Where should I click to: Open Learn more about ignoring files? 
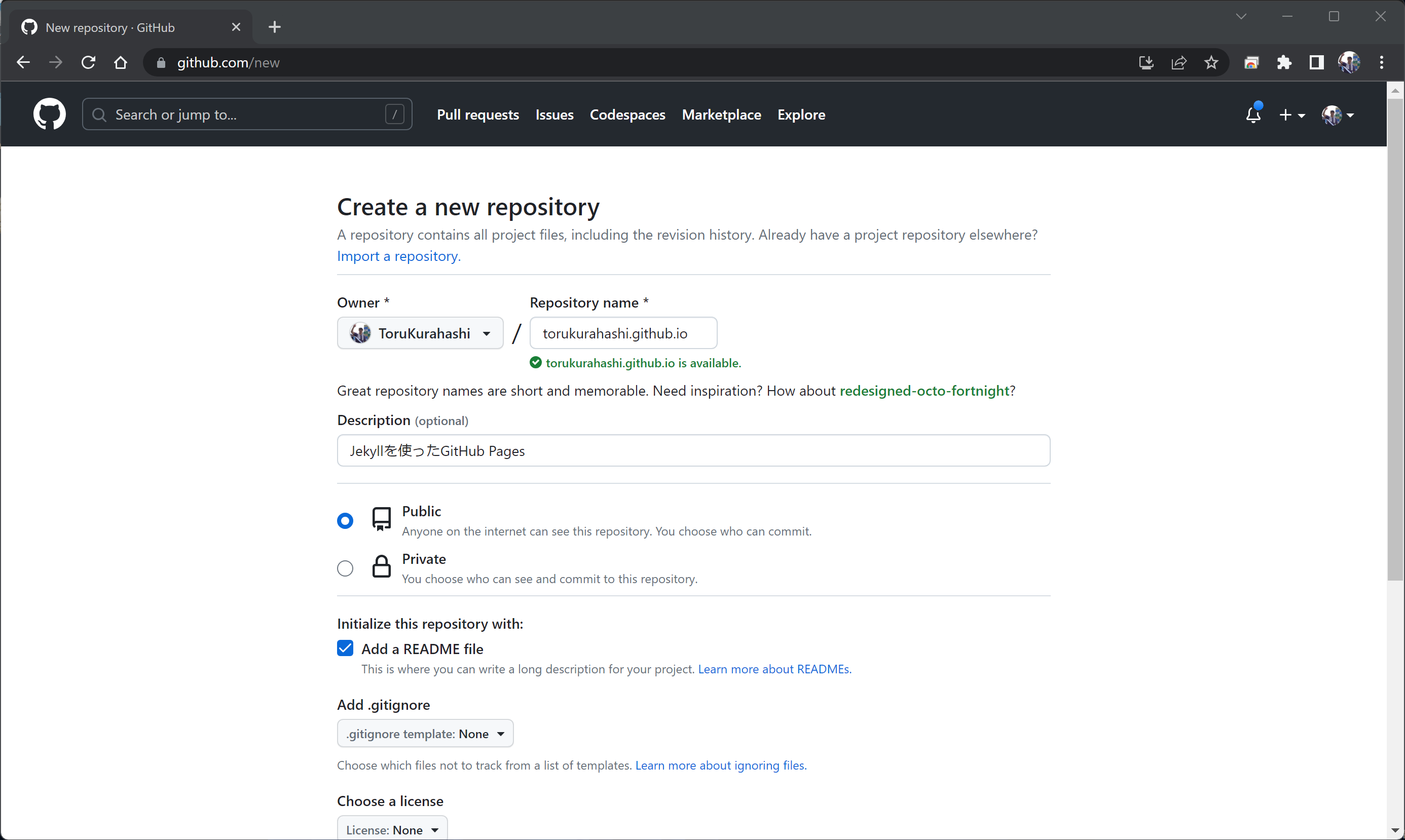[721, 766]
